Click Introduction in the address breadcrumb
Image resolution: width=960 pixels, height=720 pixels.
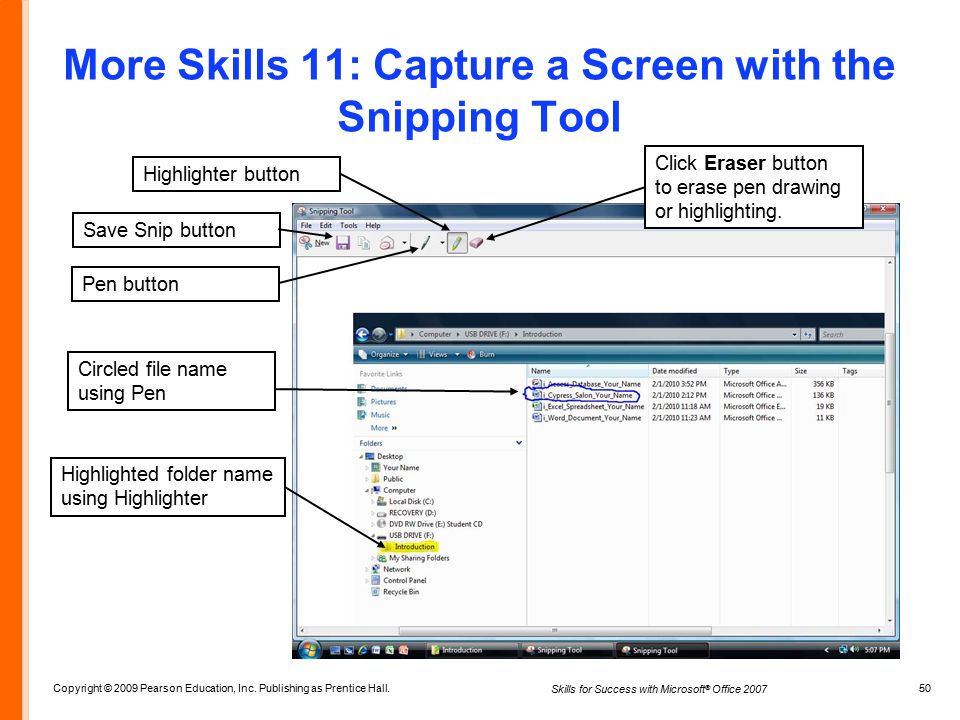coord(542,334)
